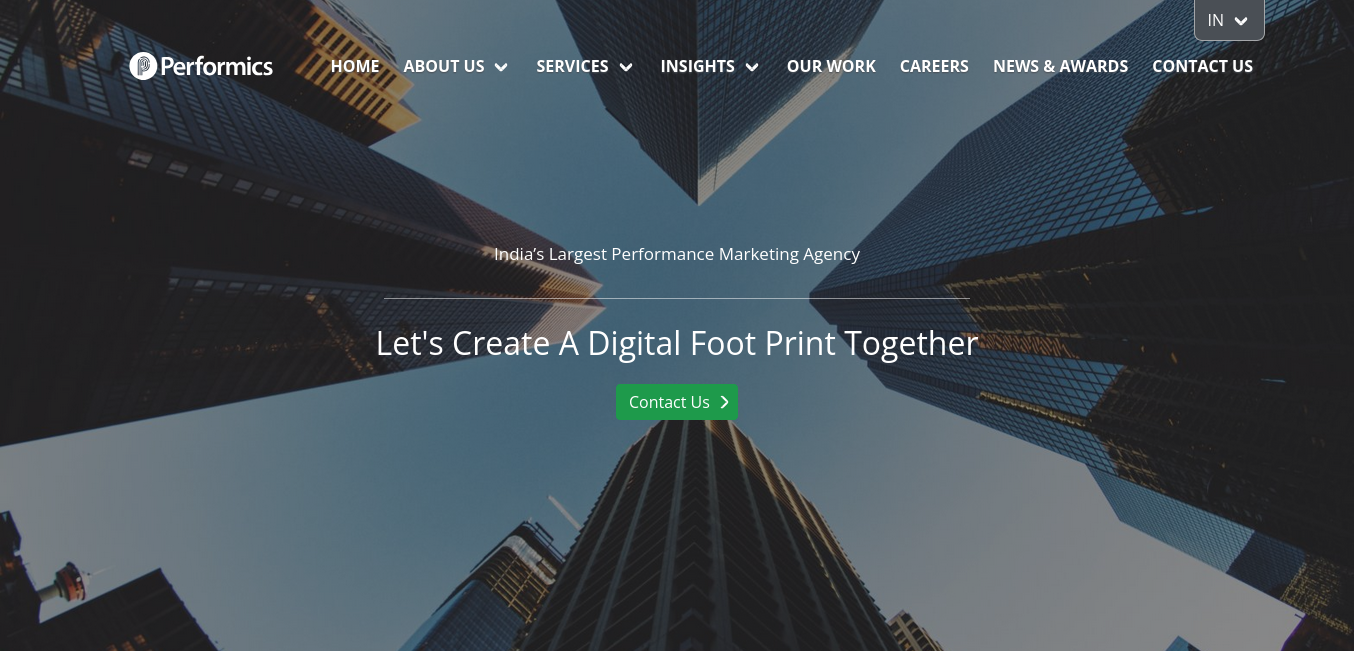Navigate to CONTACT US in the navbar

(x=1202, y=66)
